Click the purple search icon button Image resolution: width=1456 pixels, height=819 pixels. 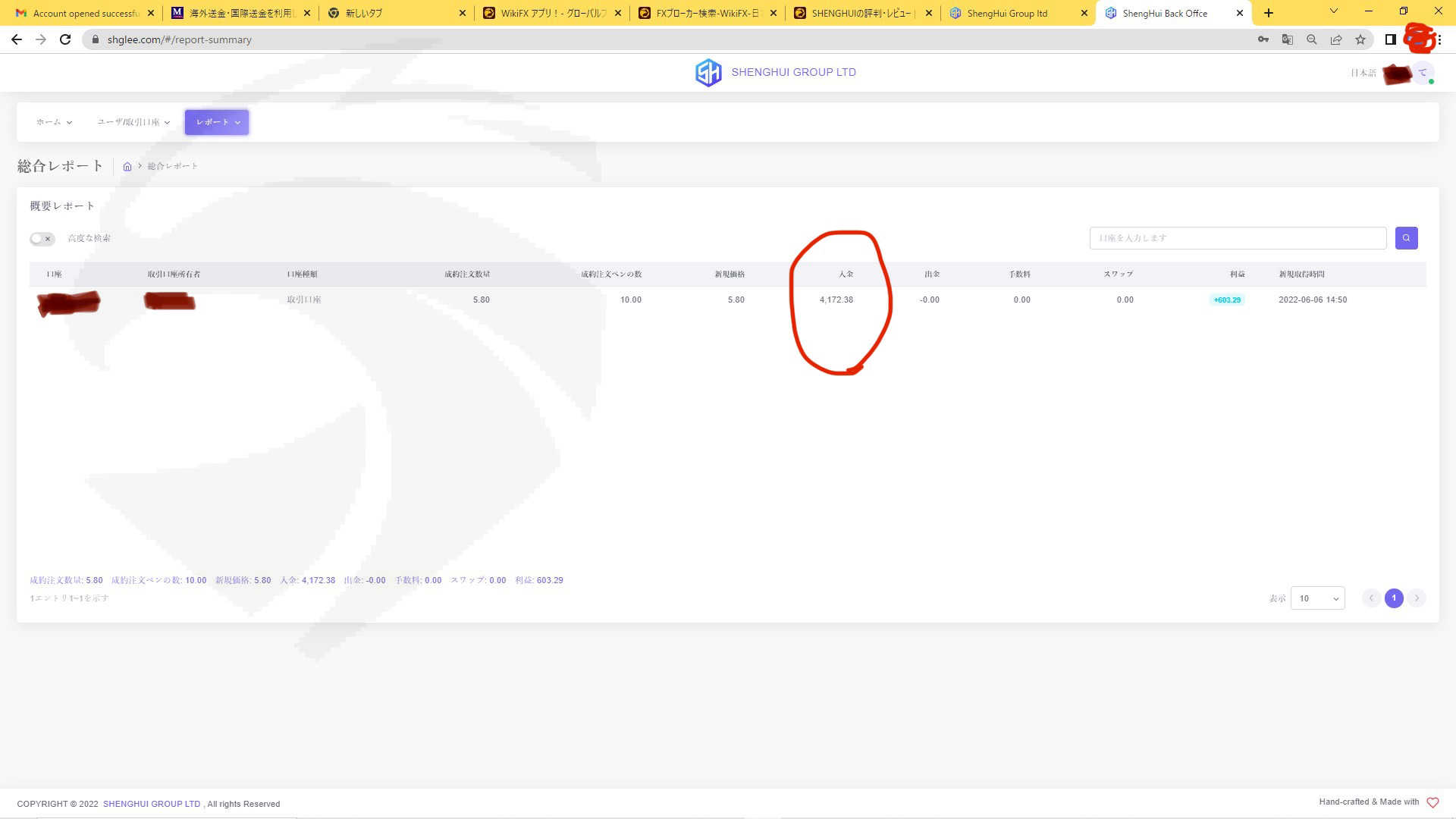(x=1406, y=238)
